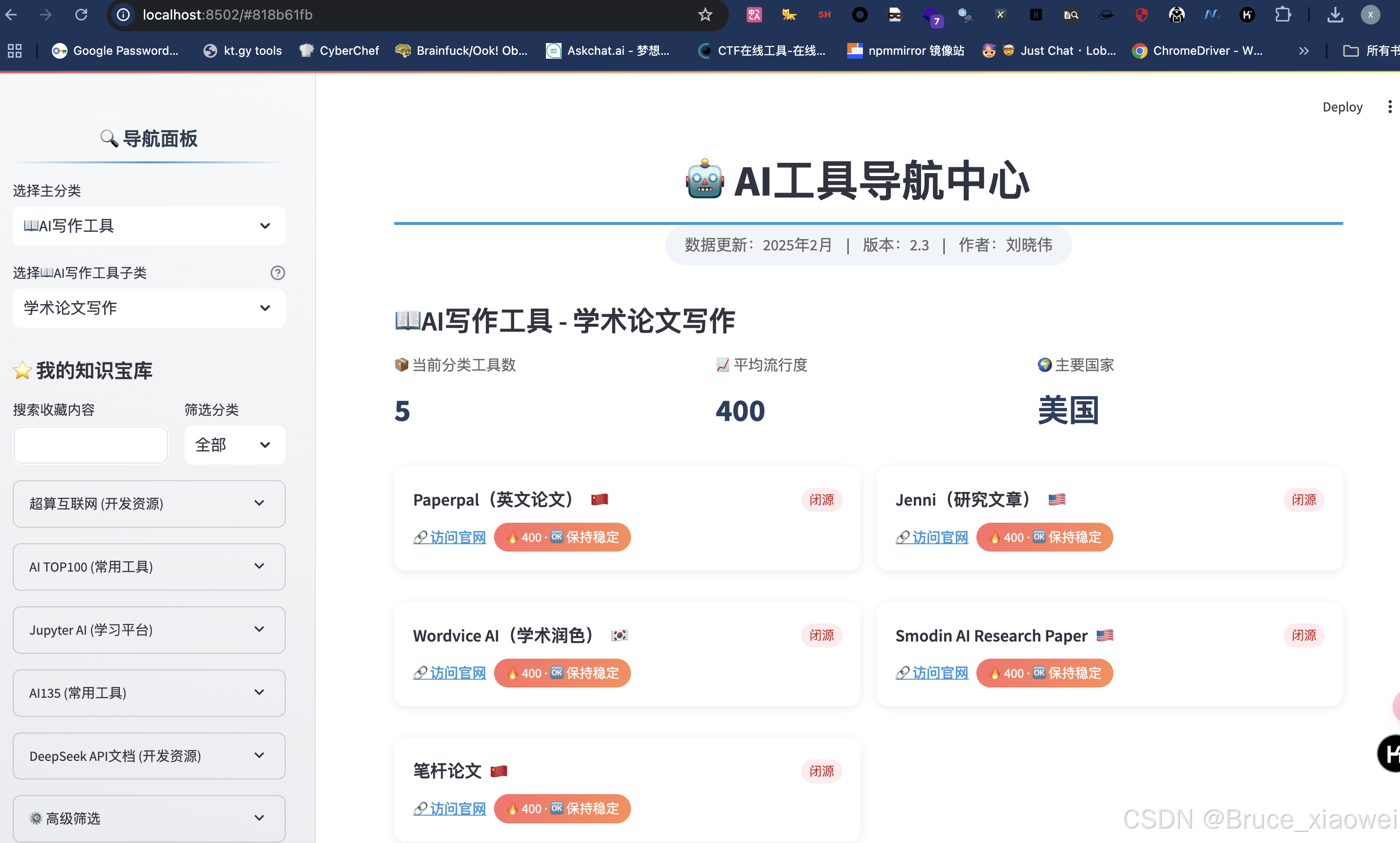Open the 选择主分类 AI写作工具 dropdown
The width and height of the screenshot is (1400, 843).
[149, 225]
